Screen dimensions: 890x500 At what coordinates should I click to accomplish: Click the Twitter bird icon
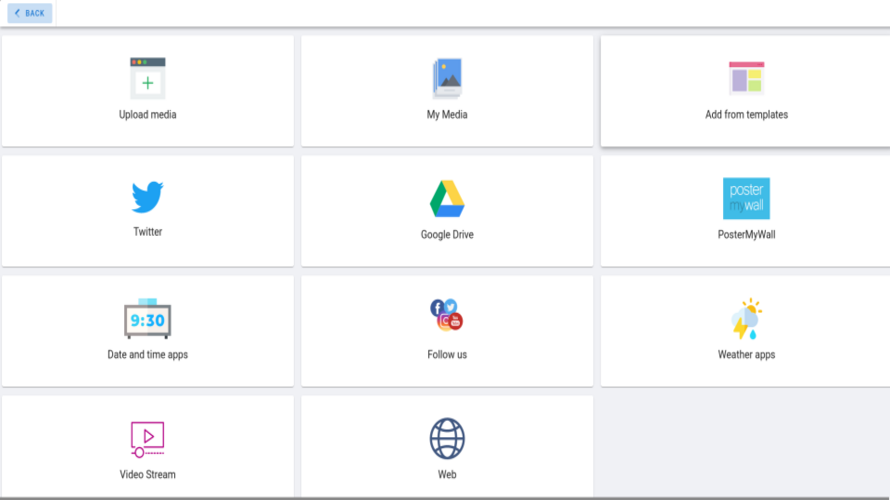tap(148, 197)
